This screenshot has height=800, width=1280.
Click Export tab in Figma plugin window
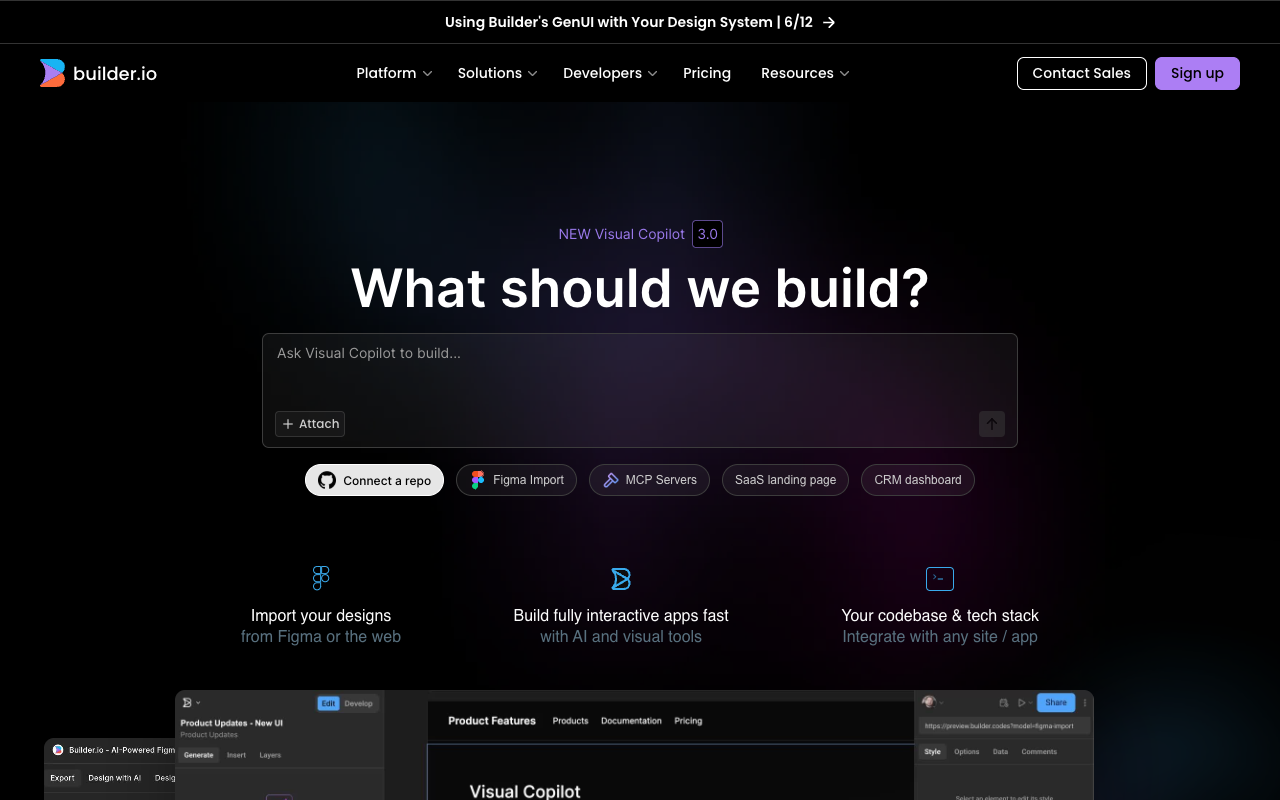pyautogui.click(x=63, y=778)
